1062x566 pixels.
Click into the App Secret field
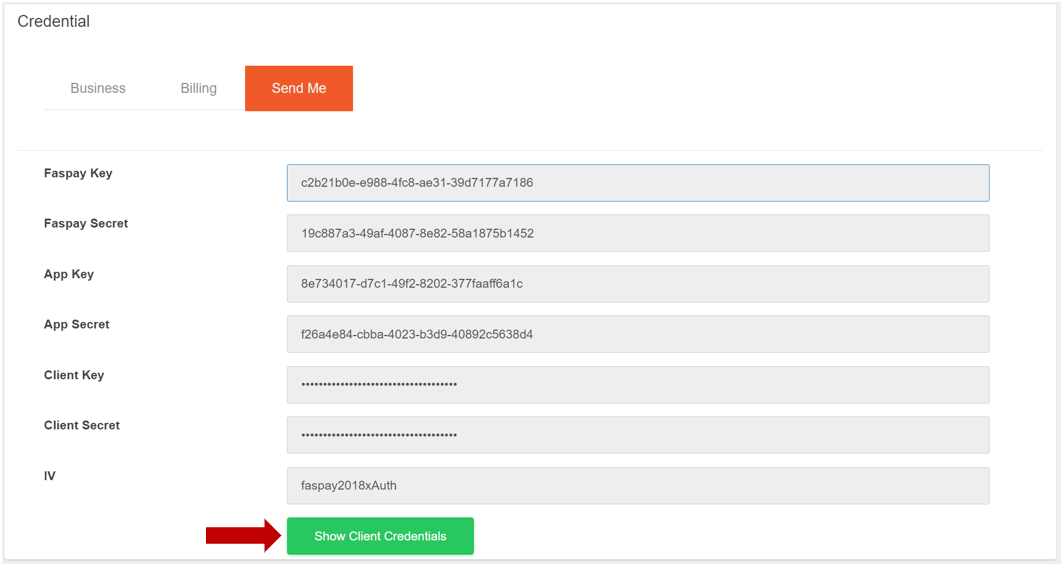[638, 334]
